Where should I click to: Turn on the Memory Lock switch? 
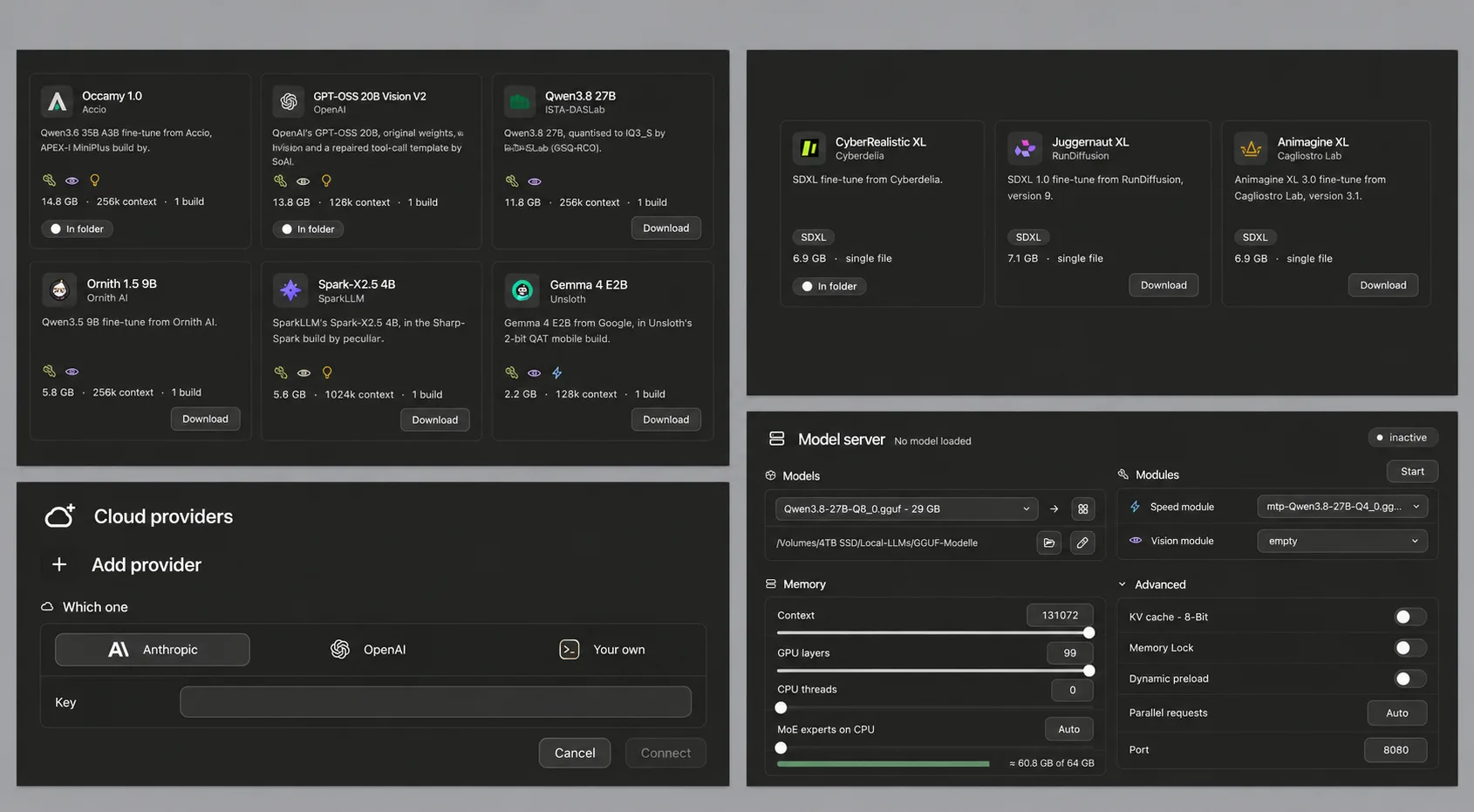(x=1409, y=648)
